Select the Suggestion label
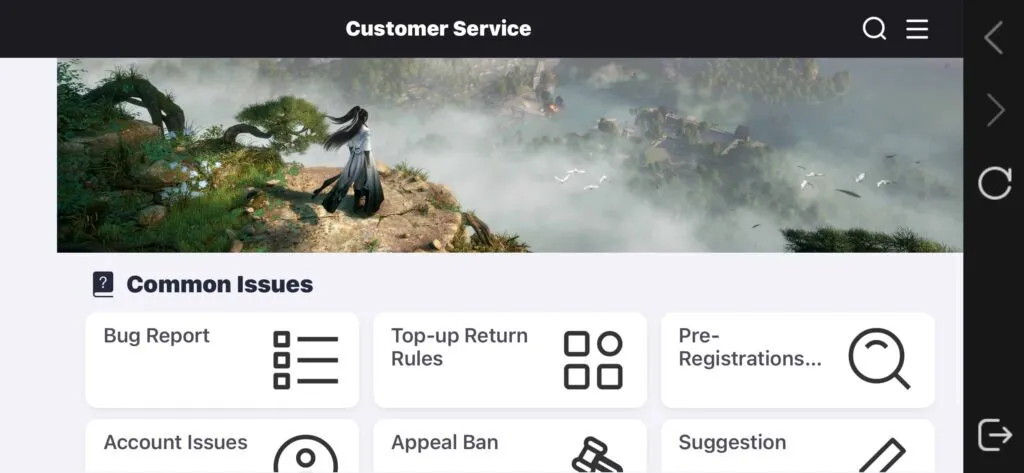 coord(732,442)
